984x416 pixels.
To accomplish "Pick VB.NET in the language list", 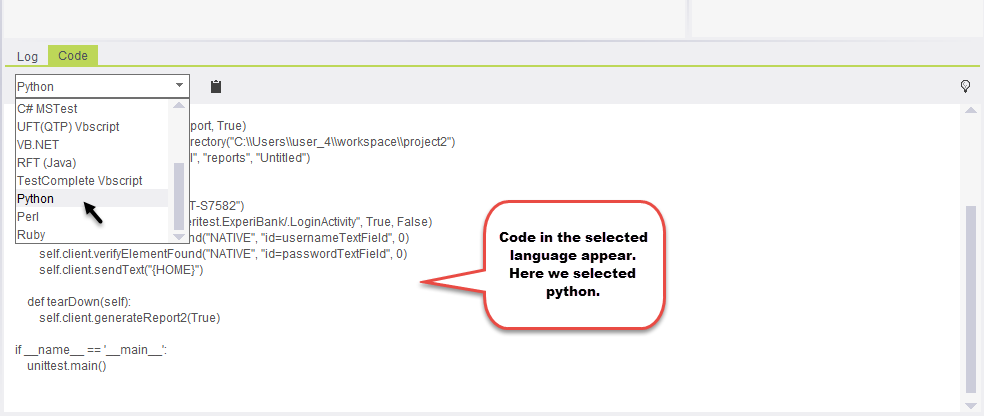I will coord(39,144).
